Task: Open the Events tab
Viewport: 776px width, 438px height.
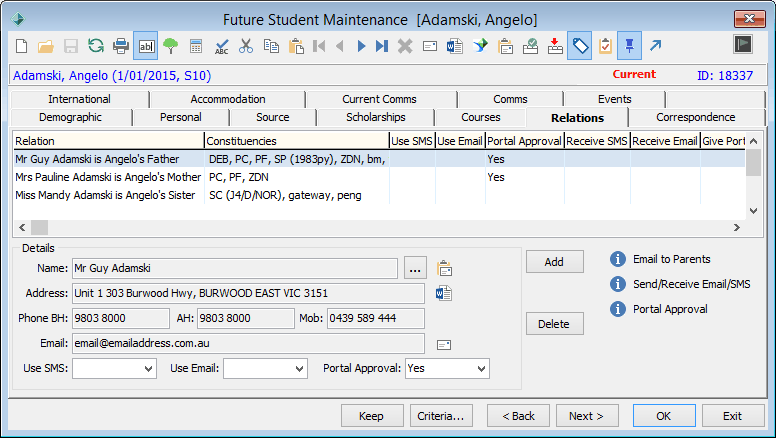Action: 615,99
